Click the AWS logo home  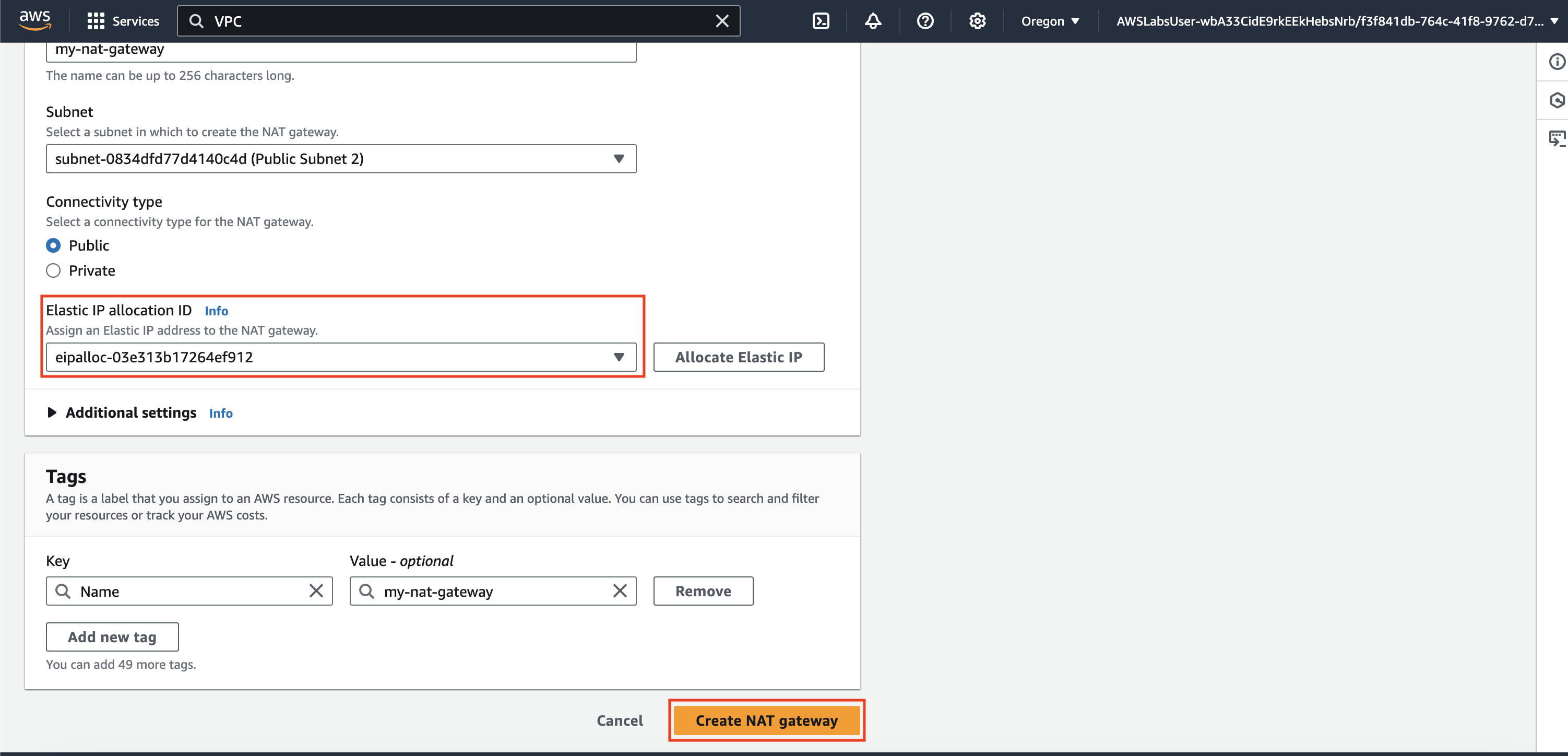point(34,20)
